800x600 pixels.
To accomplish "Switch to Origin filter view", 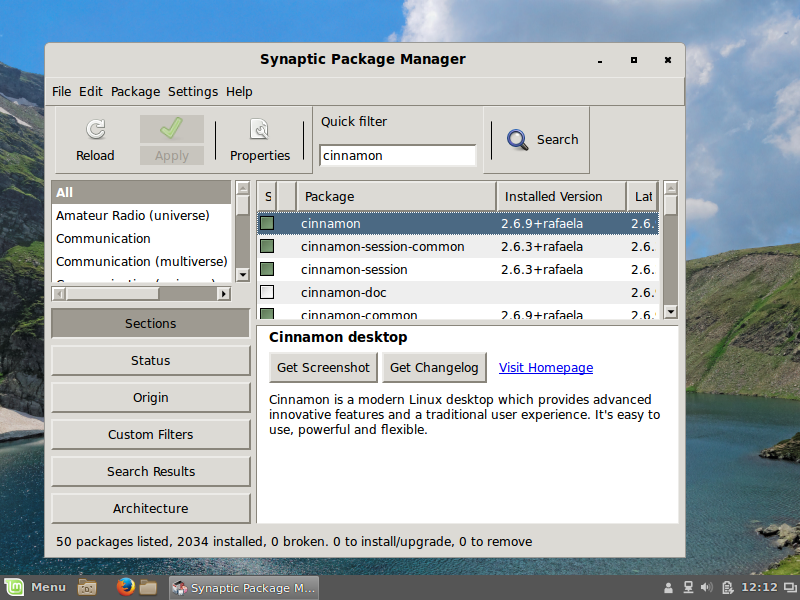I will click(x=151, y=397).
